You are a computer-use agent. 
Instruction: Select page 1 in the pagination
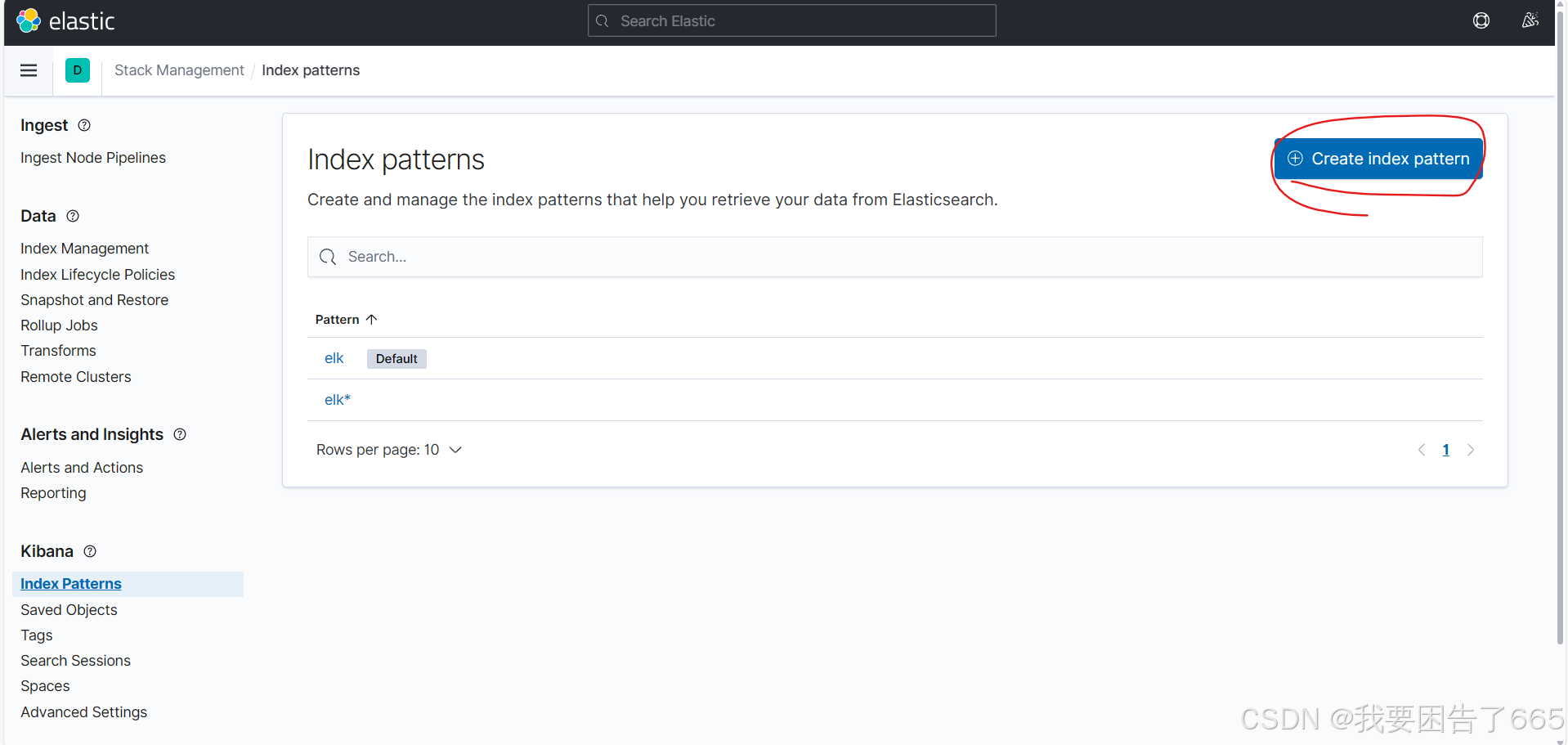(x=1445, y=450)
